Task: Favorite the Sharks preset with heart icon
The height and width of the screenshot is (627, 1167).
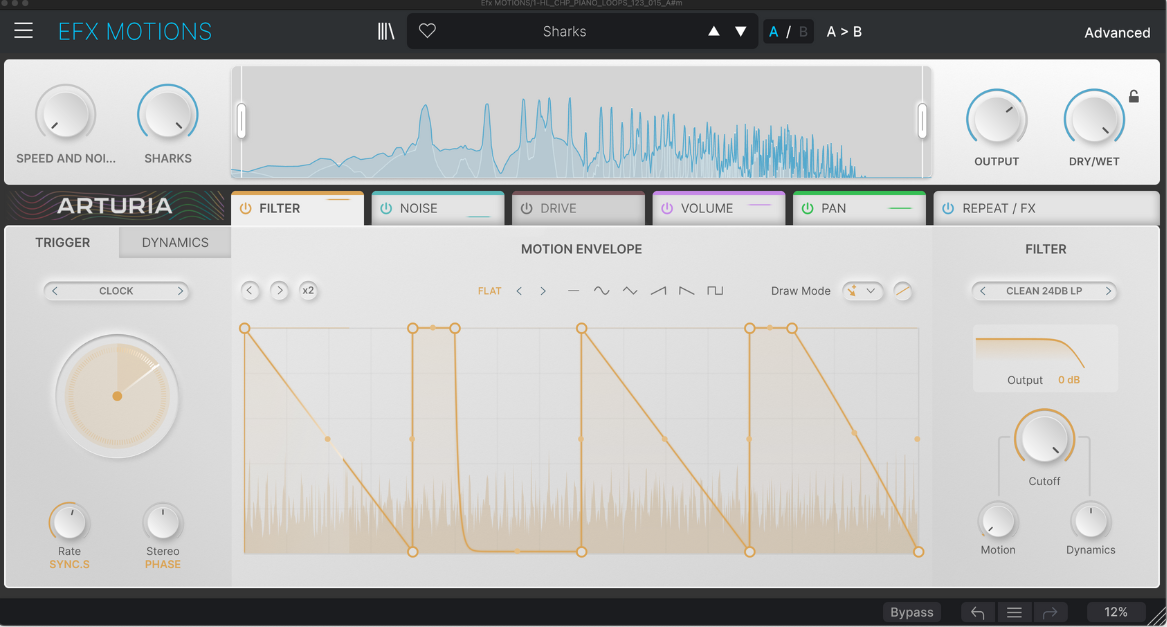Action: coord(427,31)
